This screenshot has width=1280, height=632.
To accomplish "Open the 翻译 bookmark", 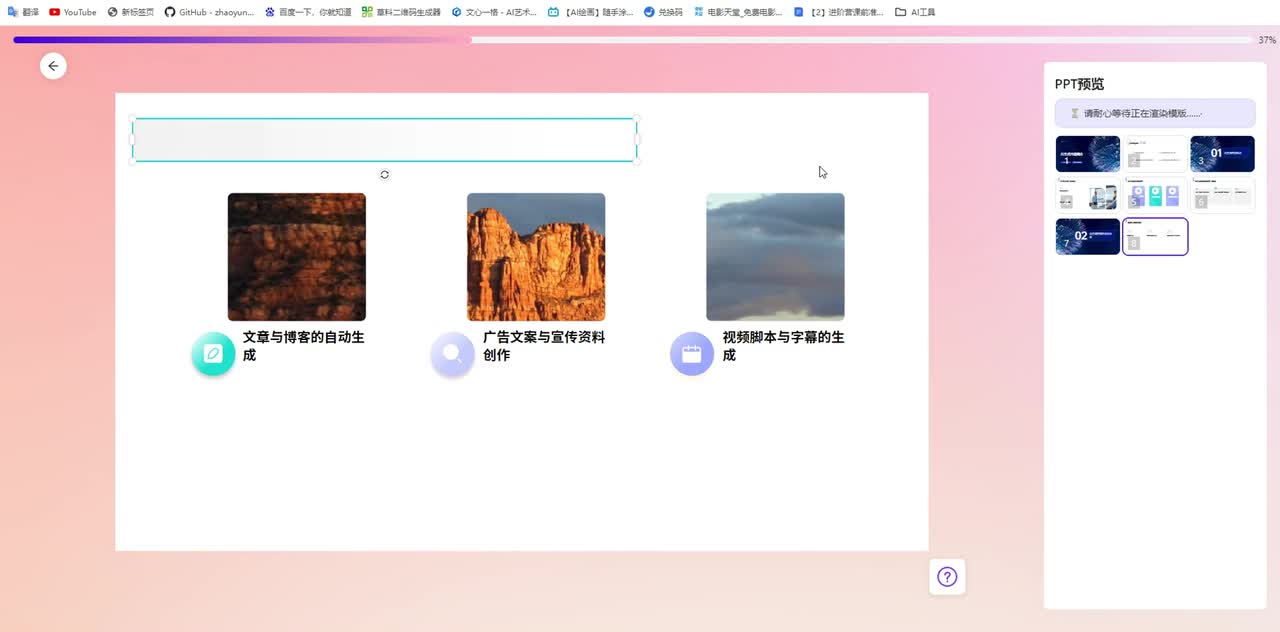I will point(23,12).
